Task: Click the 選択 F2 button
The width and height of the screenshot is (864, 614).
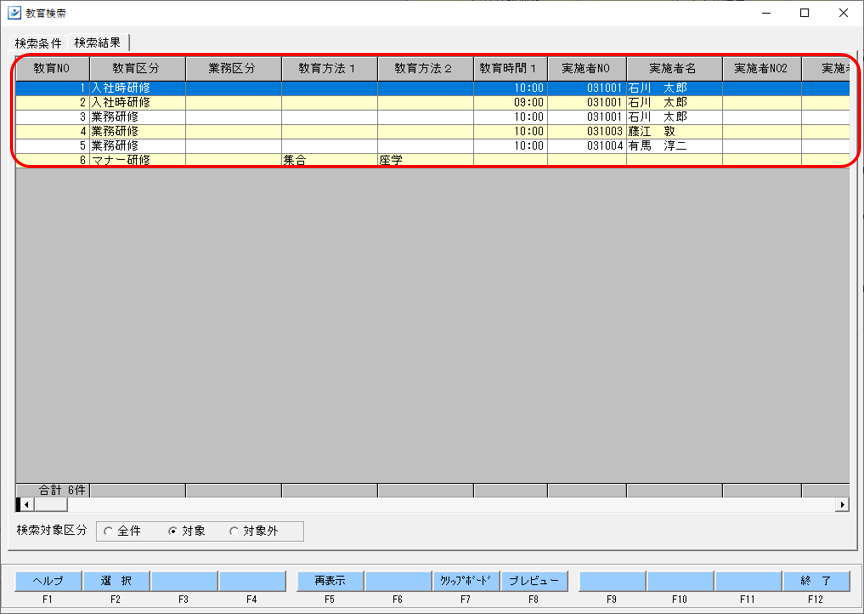Action: pyautogui.click(x=116, y=581)
